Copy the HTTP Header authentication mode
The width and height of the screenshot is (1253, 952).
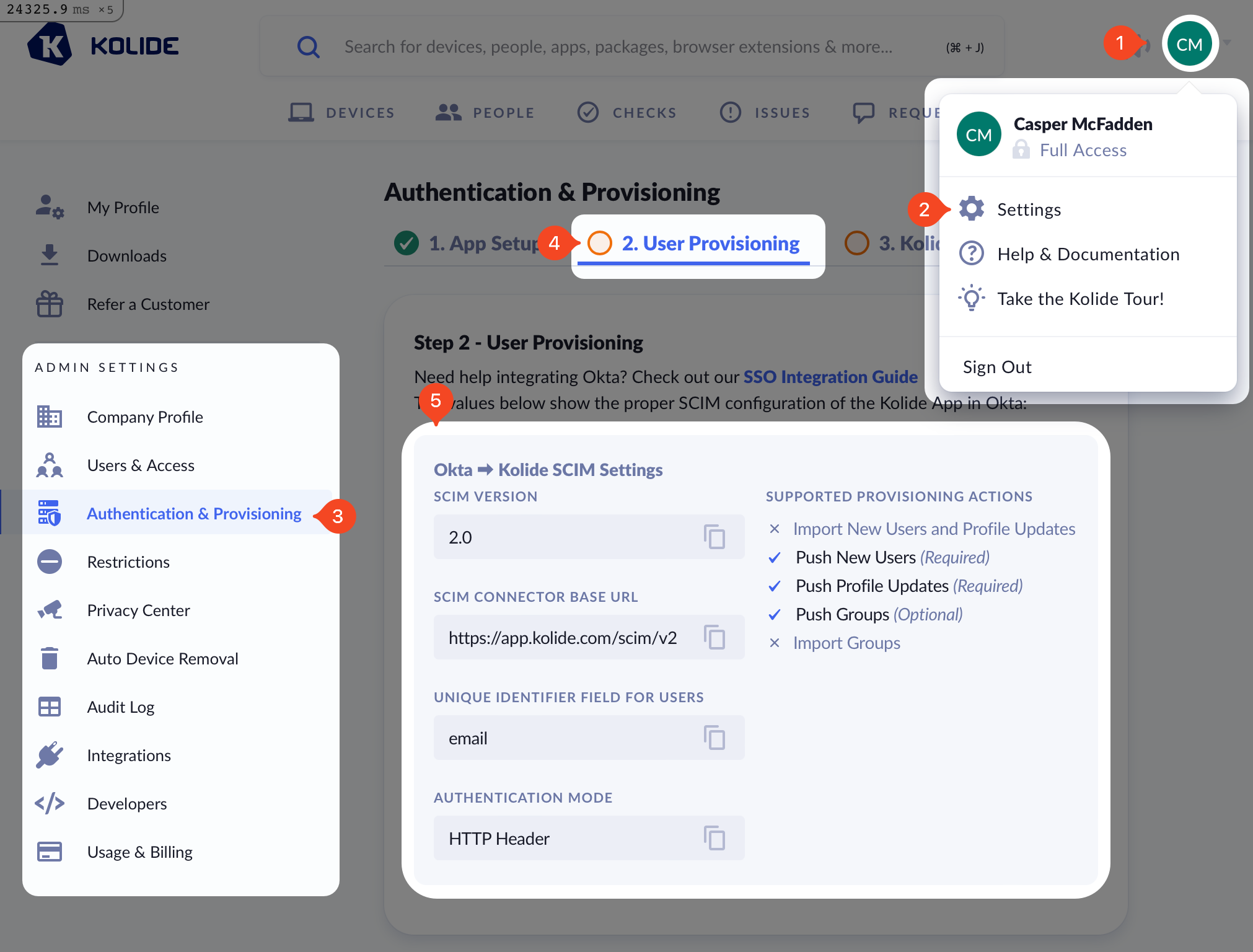714,838
